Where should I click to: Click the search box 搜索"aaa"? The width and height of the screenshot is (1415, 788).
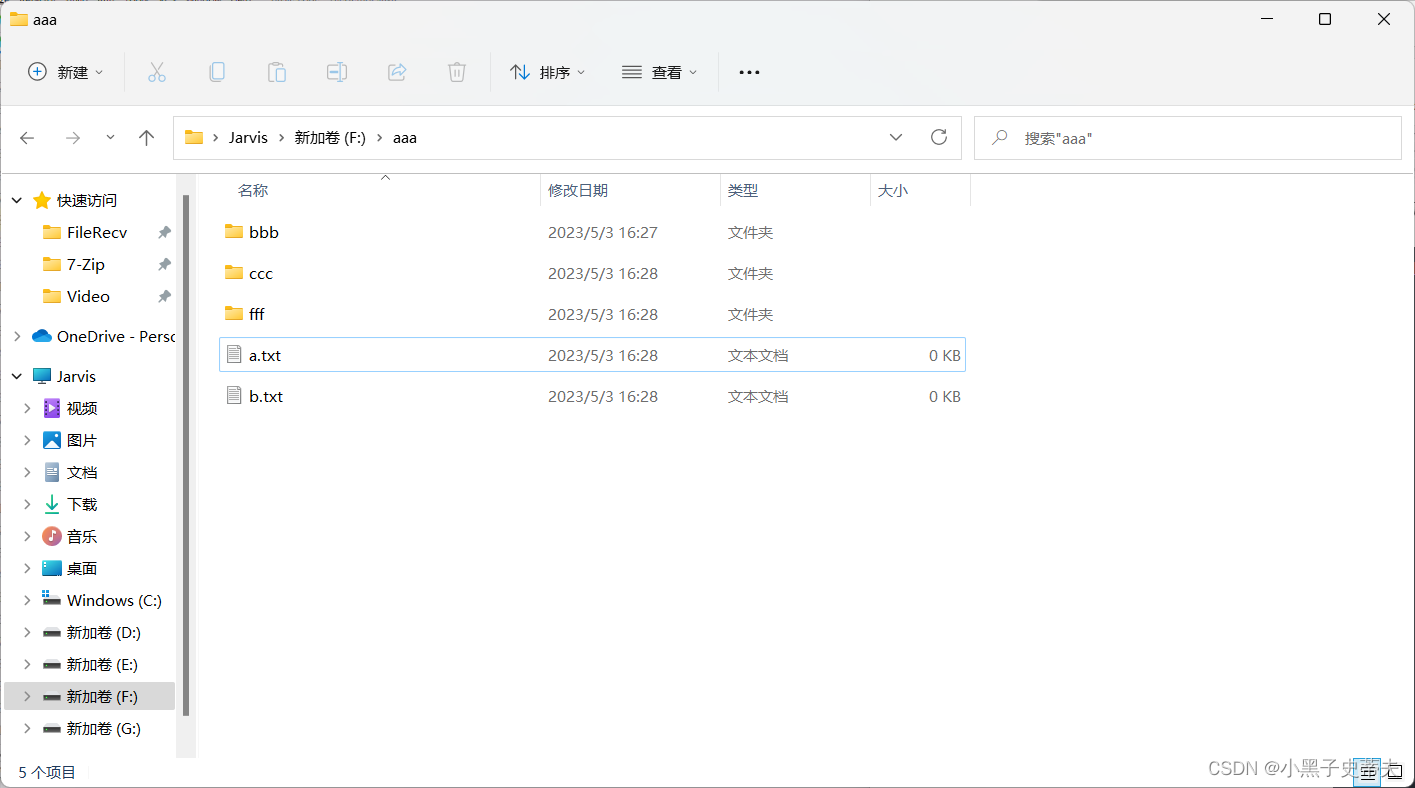tap(1188, 138)
